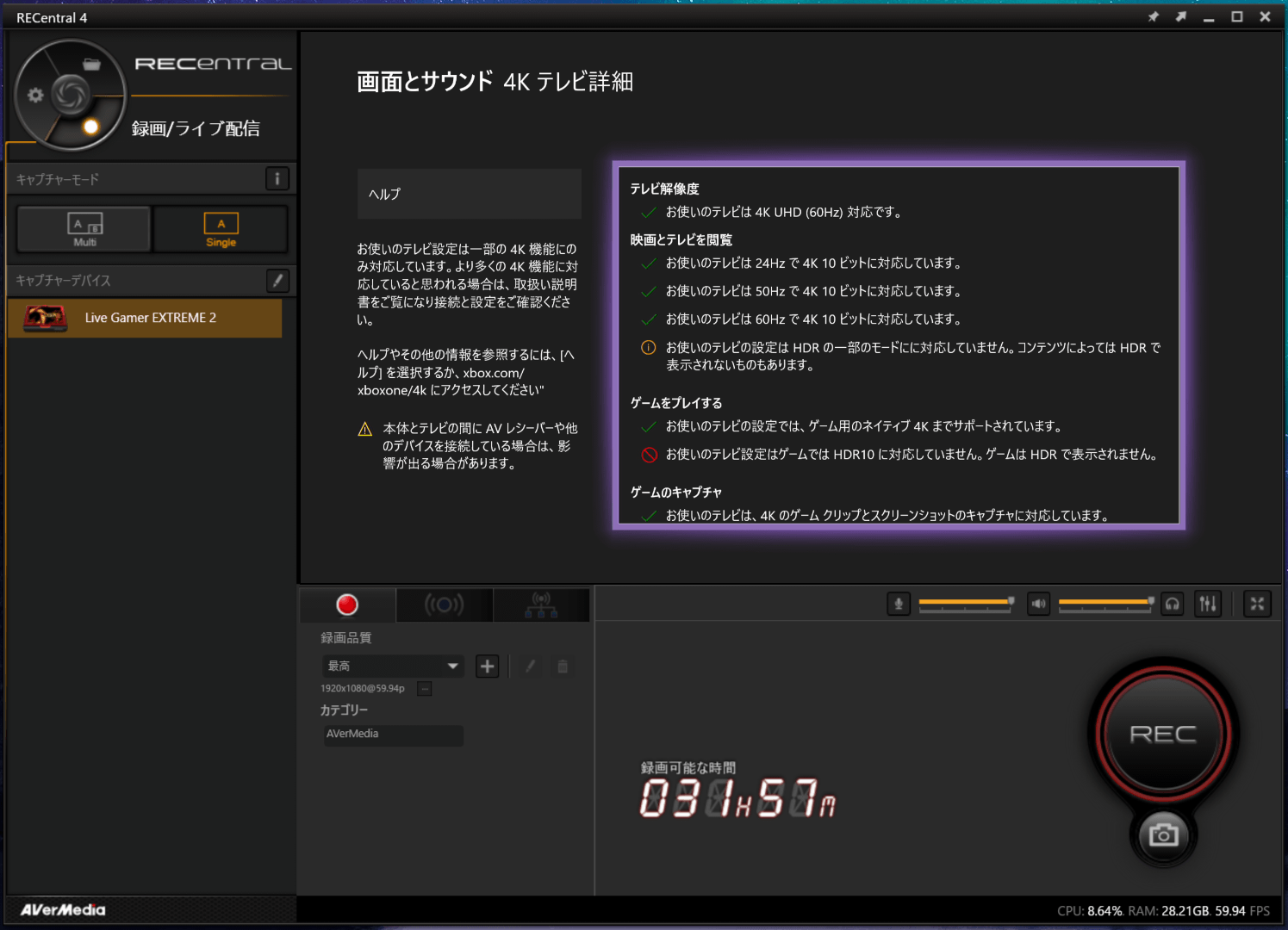The width and height of the screenshot is (1288, 930).
Task: Click the AV receiver warning triangle icon
Action: point(365,429)
